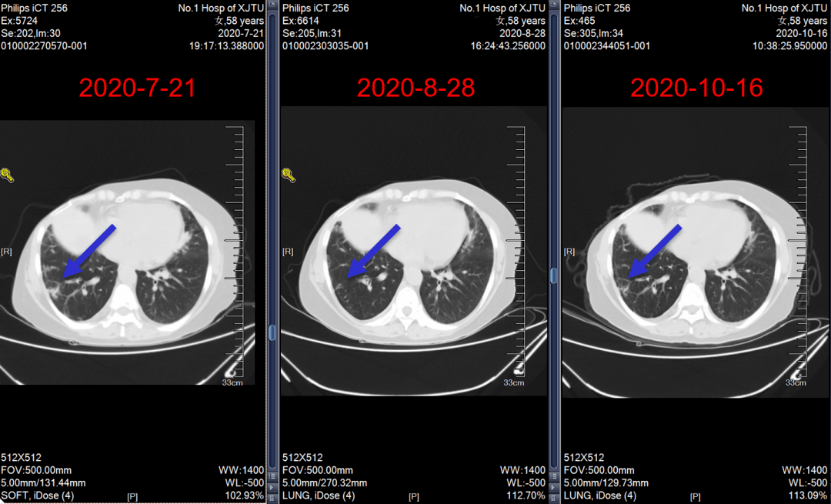Click the yellow key icon in middle panel
Image resolution: width=831 pixels, height=504 pixels.
coord(289,175)
